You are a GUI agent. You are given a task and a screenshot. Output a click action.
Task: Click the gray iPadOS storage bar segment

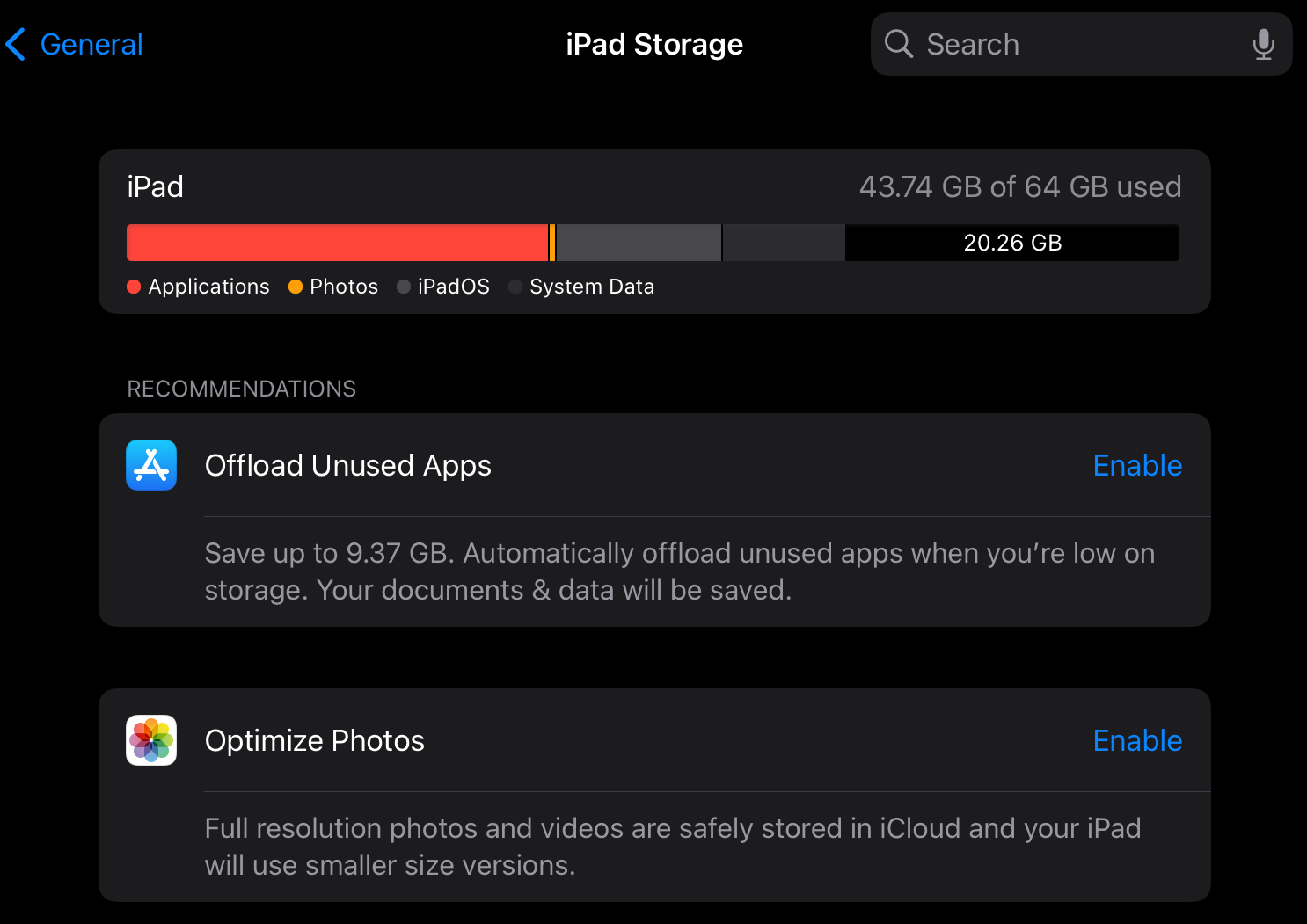(x=639, y=243)
